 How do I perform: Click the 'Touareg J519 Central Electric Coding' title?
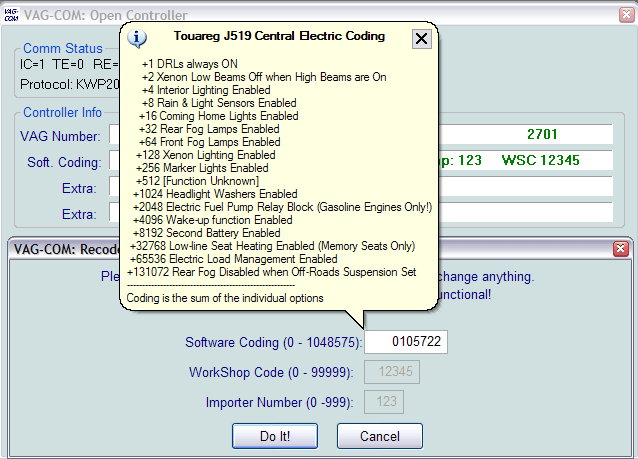[x=279, y=36]
